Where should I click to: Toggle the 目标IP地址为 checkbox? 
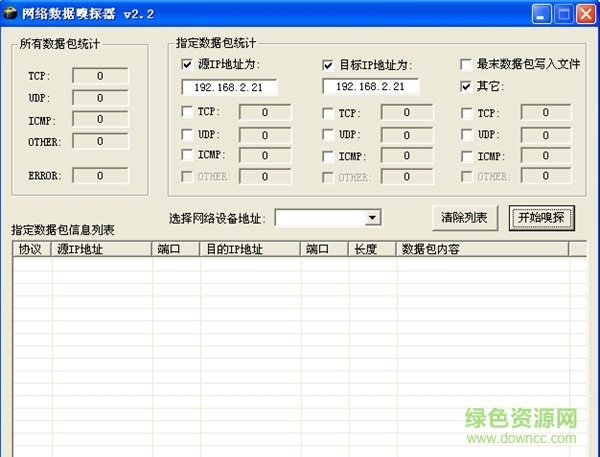click(x=329, y=65)
